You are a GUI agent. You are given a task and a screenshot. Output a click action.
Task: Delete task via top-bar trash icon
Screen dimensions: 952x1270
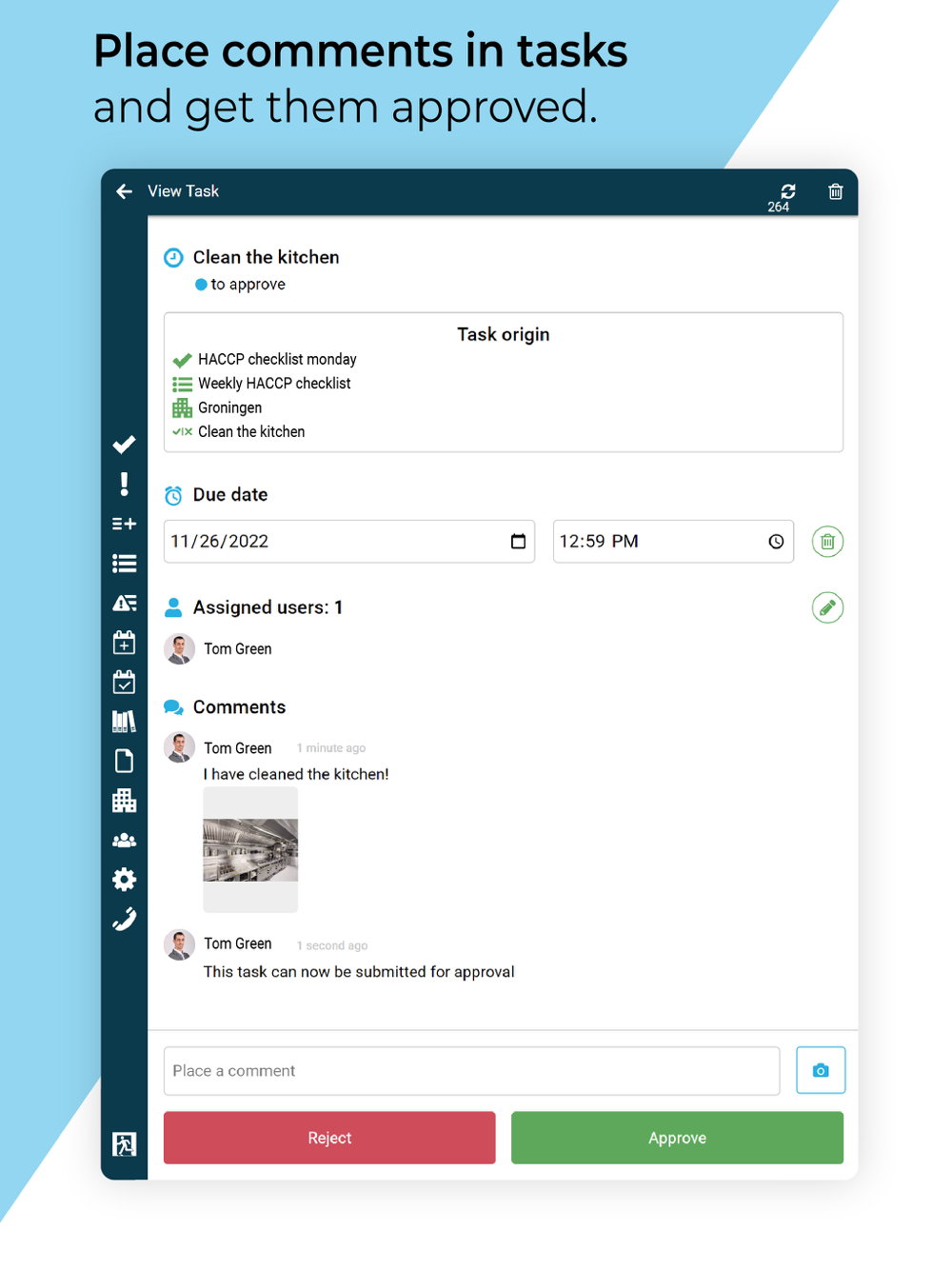pyautogui.click(x=835, y=191)
